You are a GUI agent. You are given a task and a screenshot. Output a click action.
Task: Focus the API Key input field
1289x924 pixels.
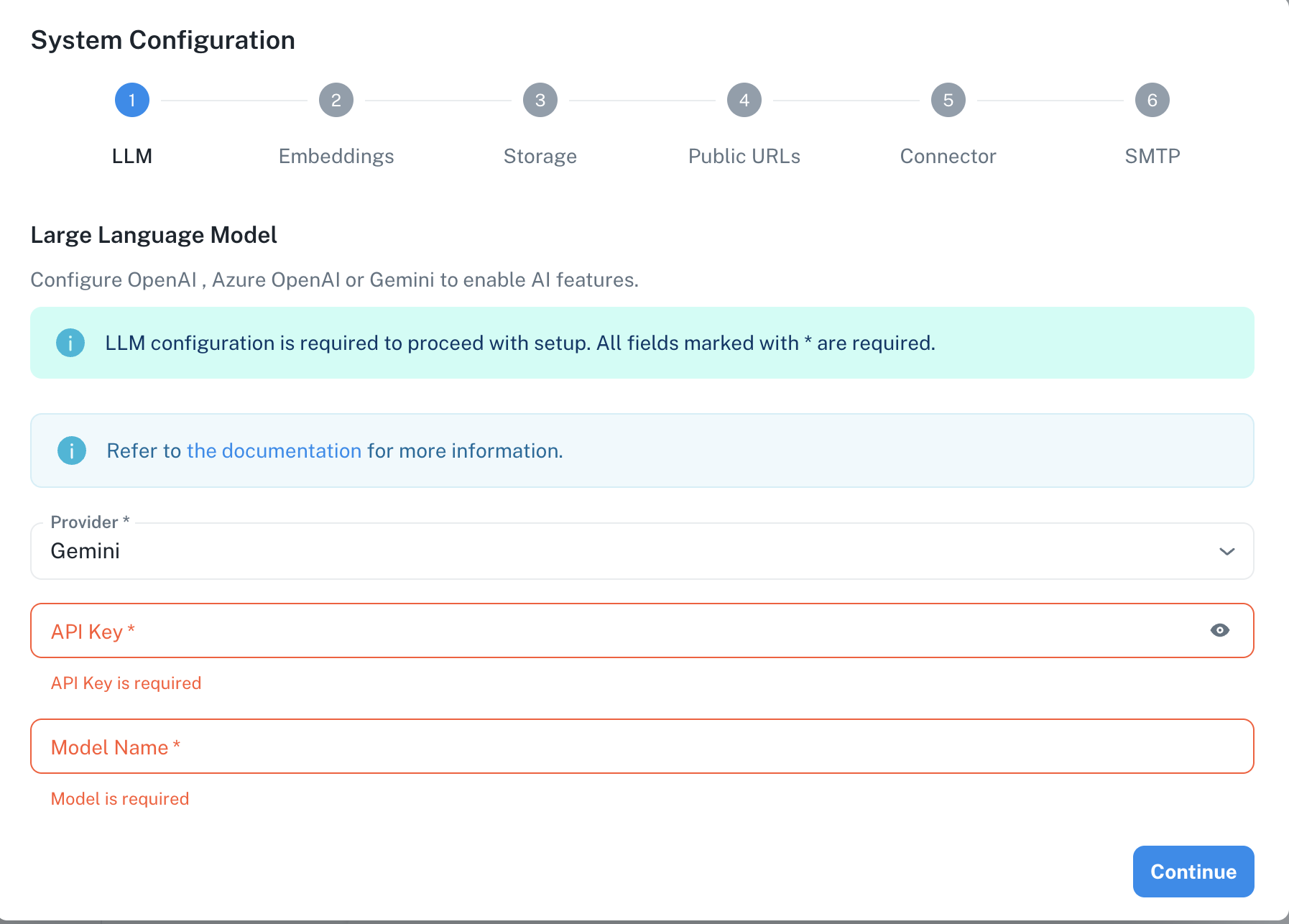642,630
